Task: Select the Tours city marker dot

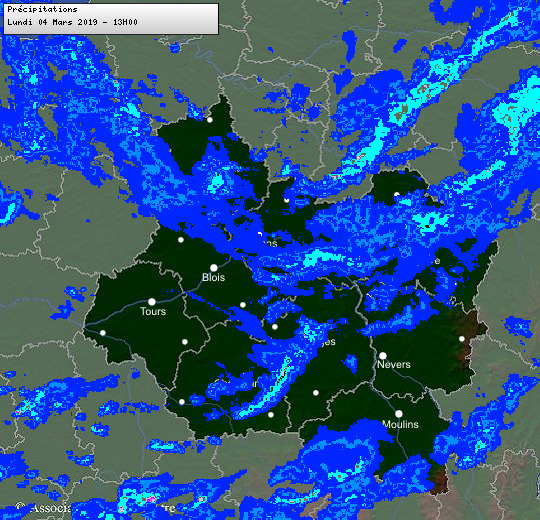Action: coord(152,302)
